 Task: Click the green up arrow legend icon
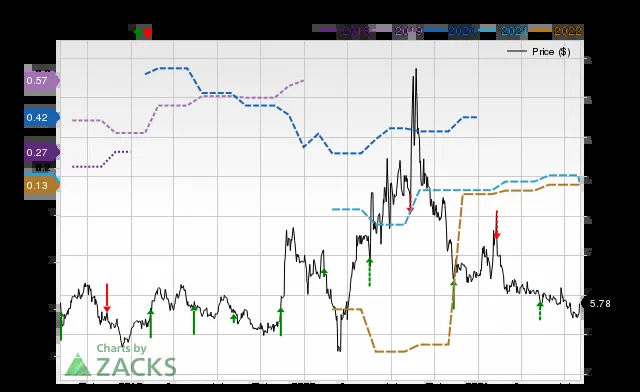(138, 32)
